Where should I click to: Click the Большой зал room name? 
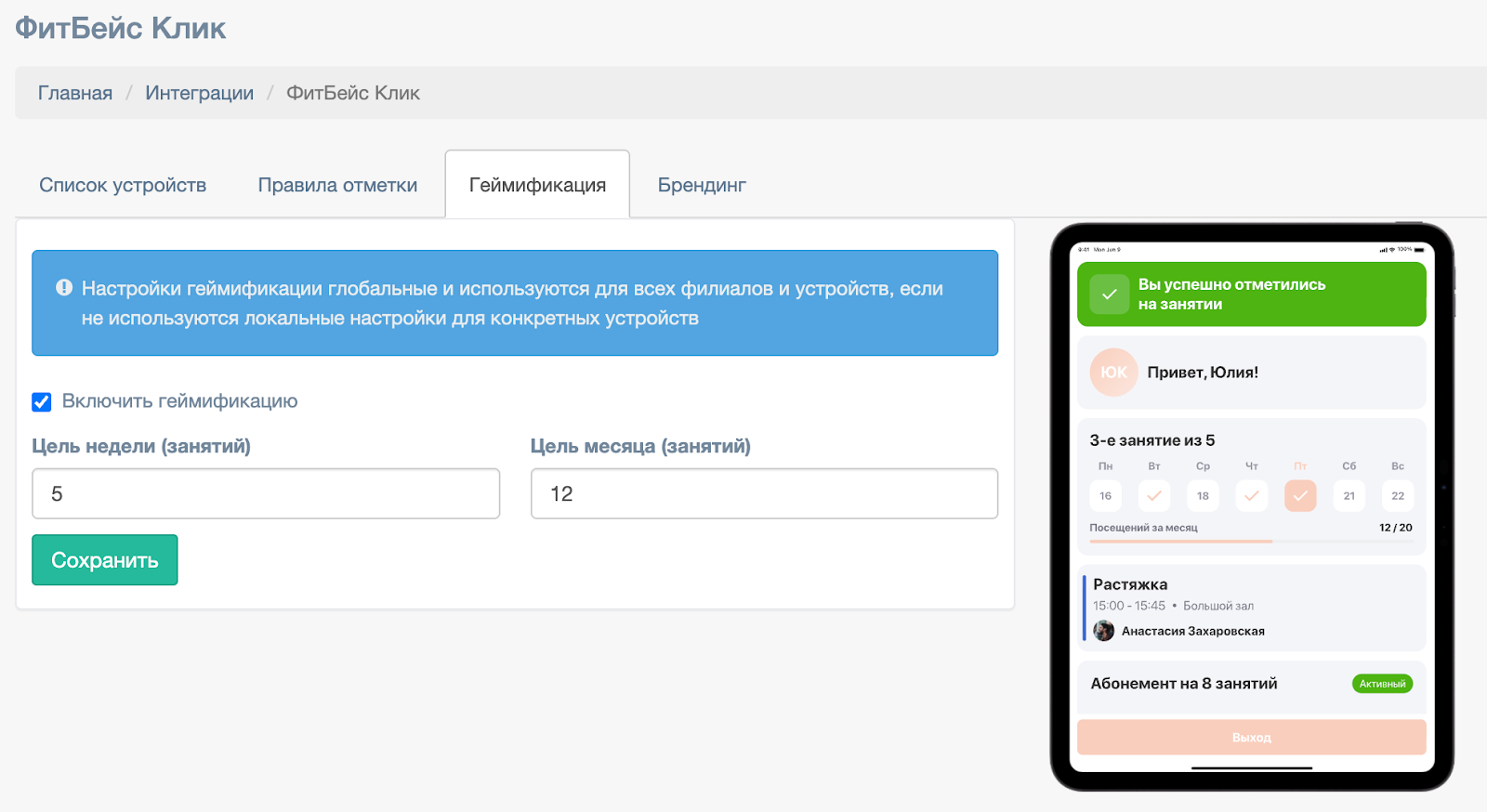(1218, 606)
